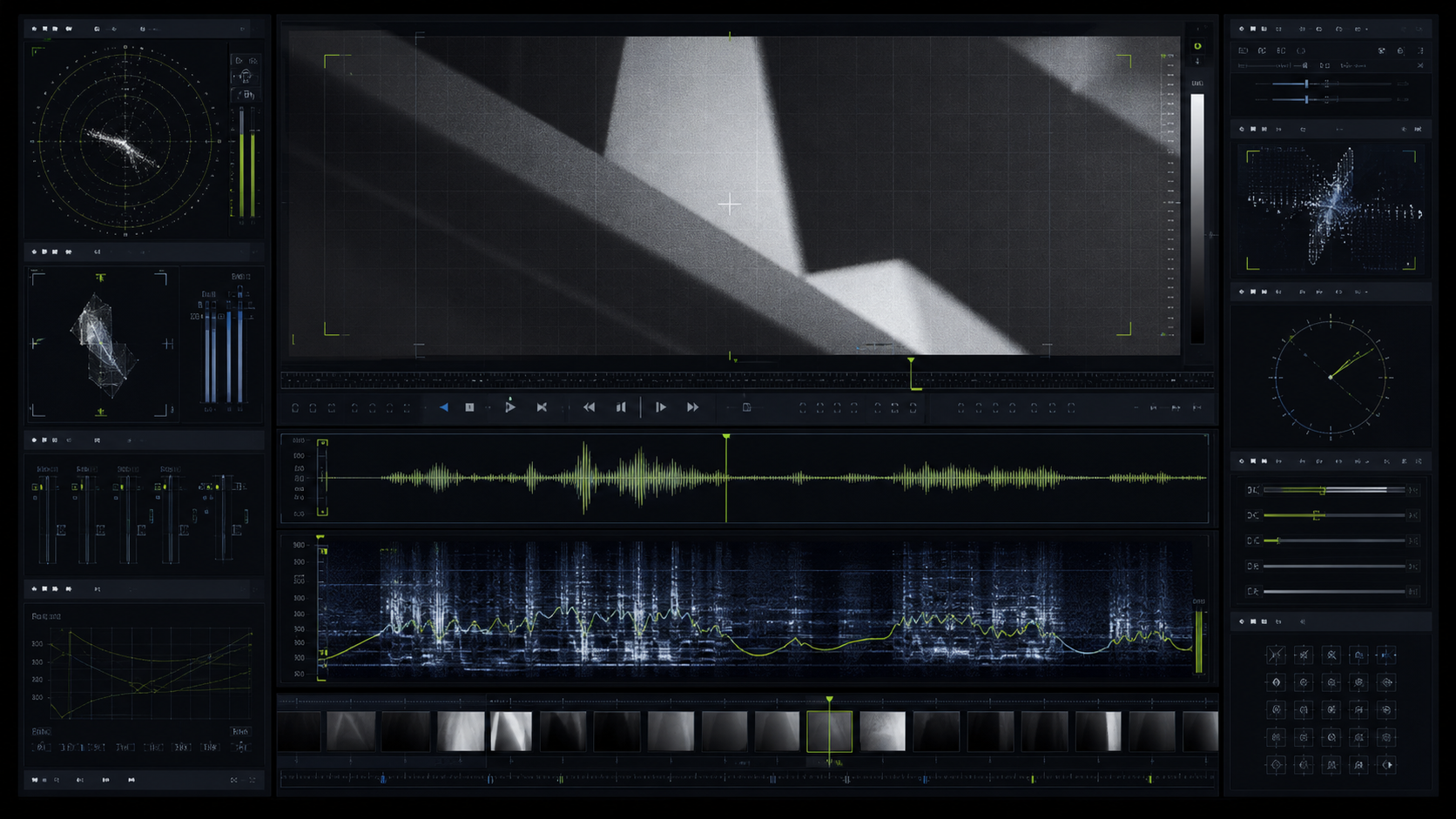Click the lowest mode button above vectorscope level meters
This screenshot has width=1456, height=819.
click(x=246, y=94)
